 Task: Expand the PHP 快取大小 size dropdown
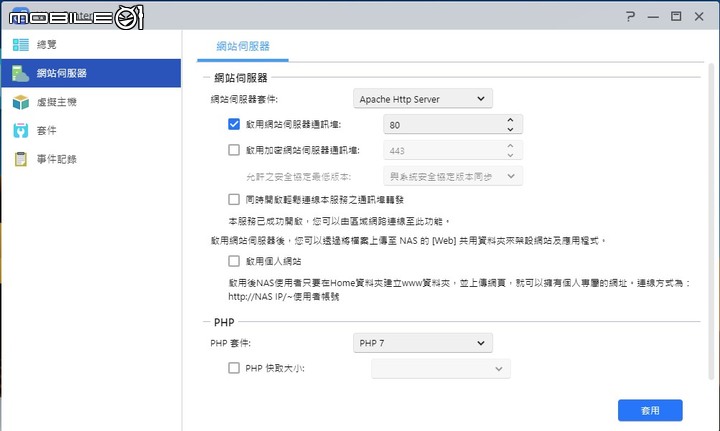point(440,369)
